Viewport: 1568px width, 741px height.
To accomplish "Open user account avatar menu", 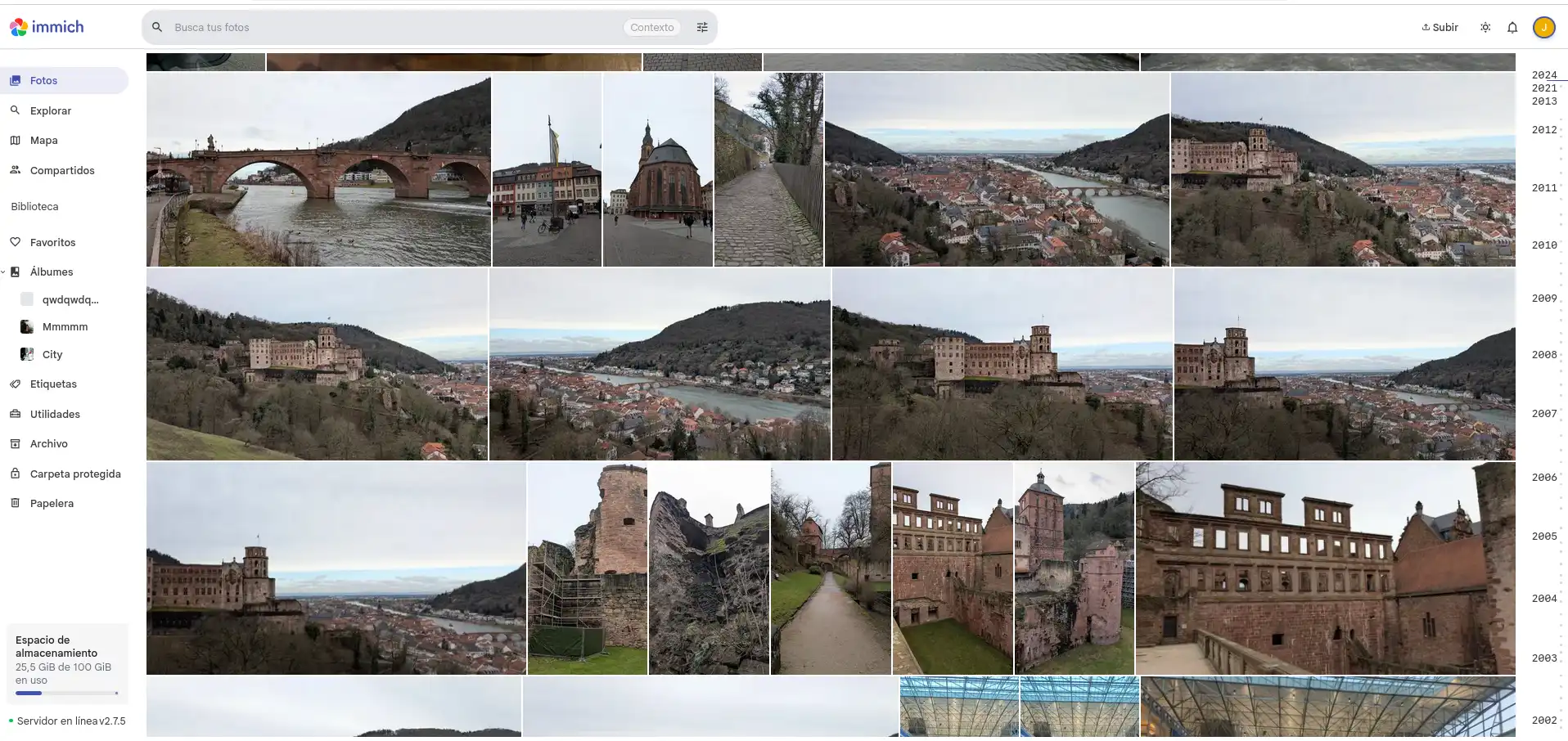I will coord(1543,27).
